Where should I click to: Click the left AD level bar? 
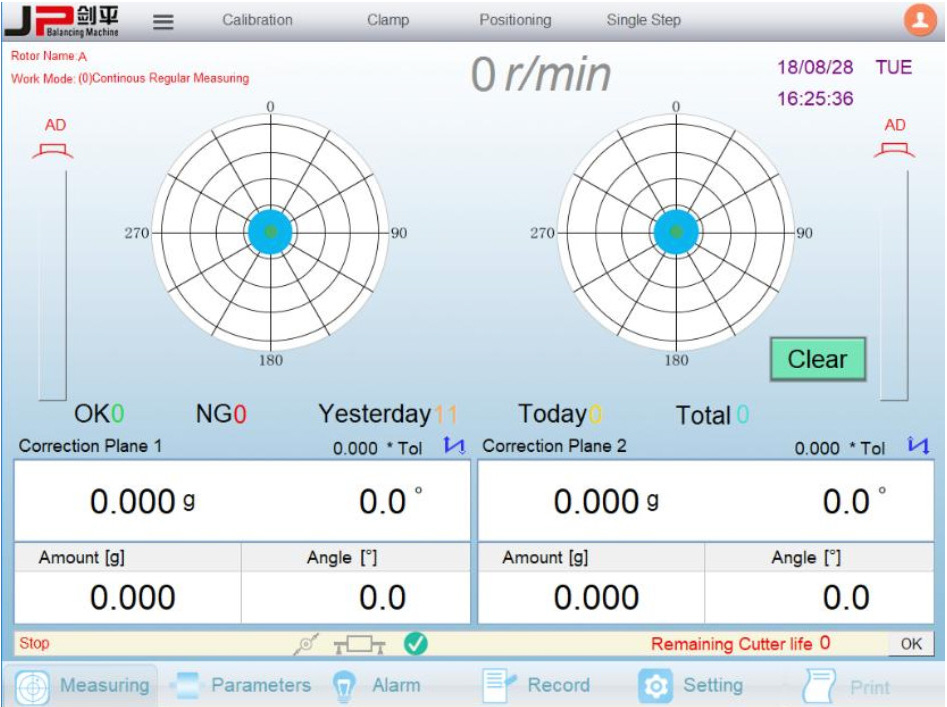point(53,285)
